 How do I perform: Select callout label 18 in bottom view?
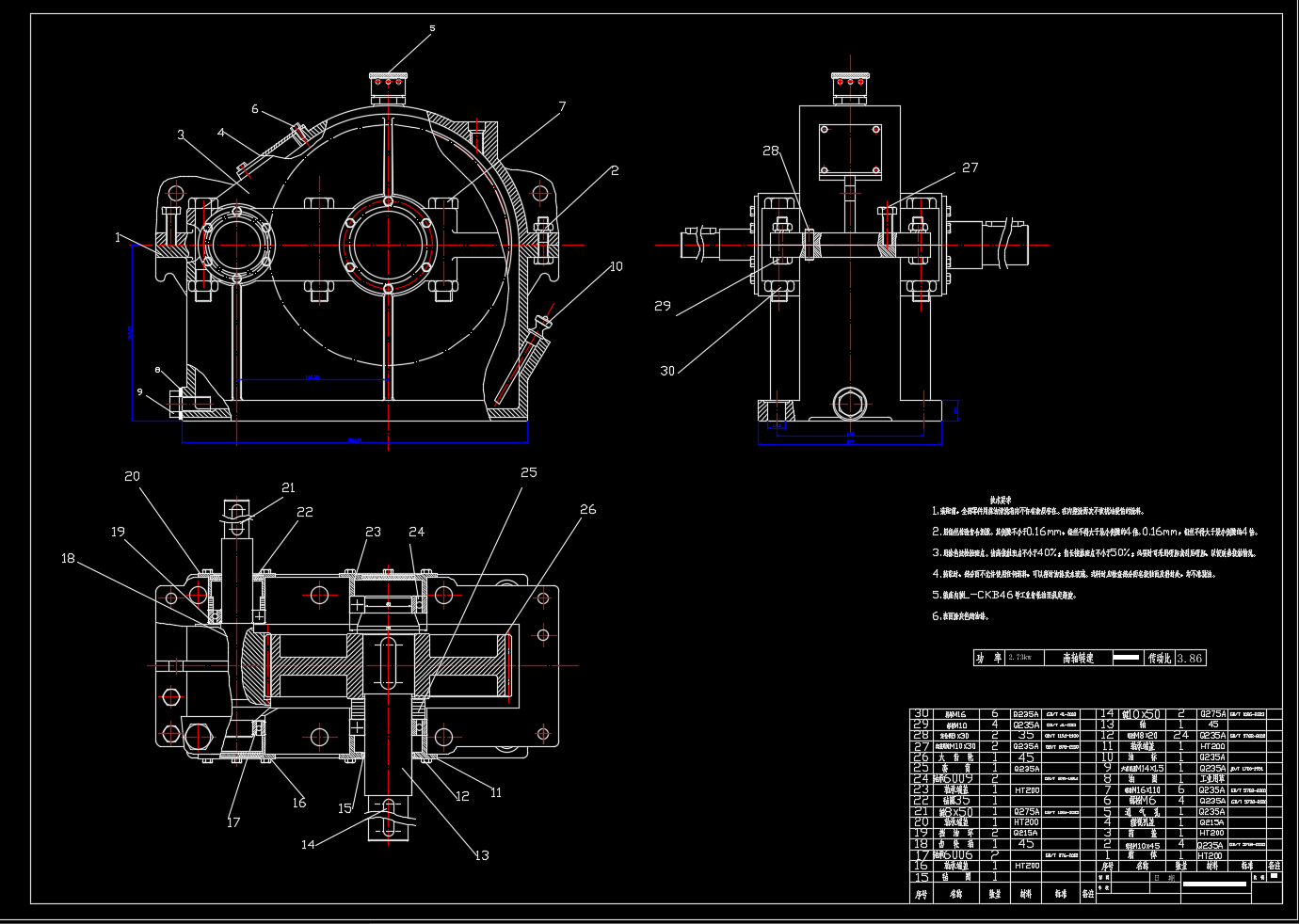(68, 558)
